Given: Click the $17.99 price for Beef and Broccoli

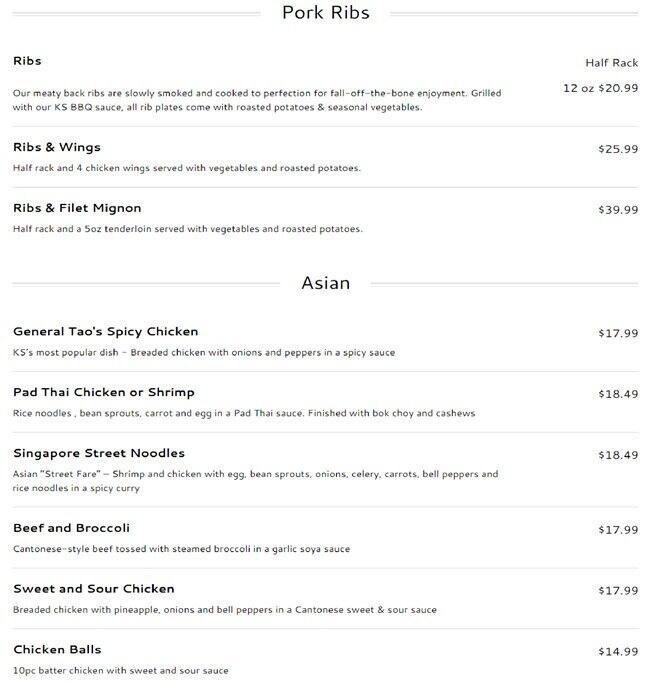Looking at the screenshot, I should pos(617,529).
